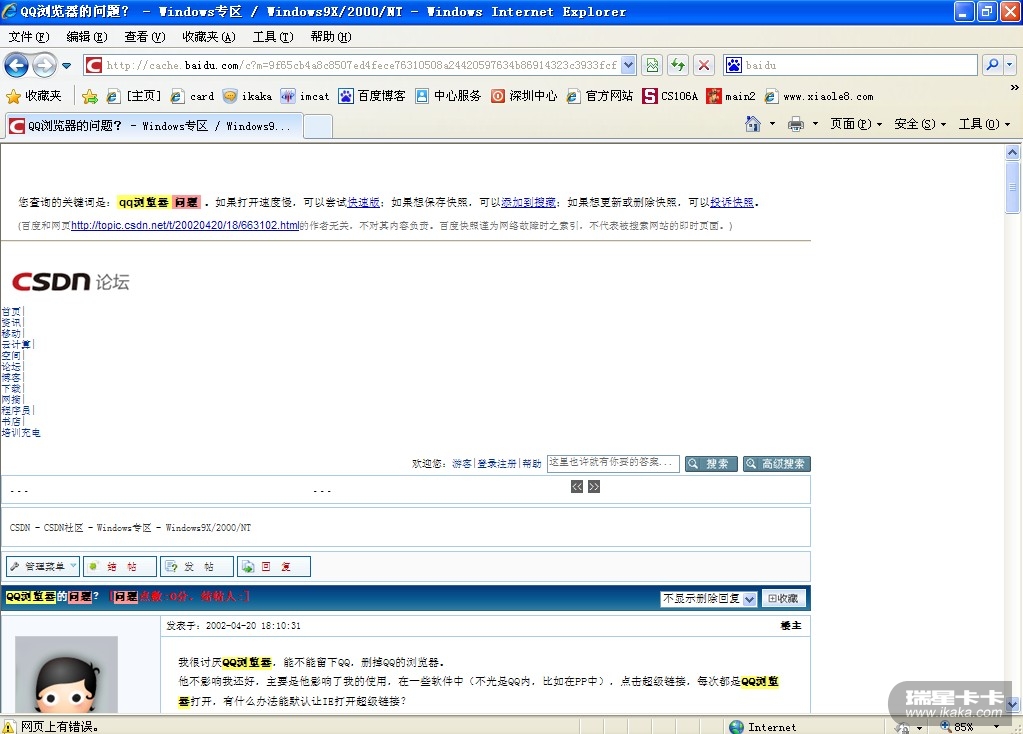Open the [主页] favorites link
Image resolution: width=1023 pixels, height=734 pixels.
[x=134, y=97]
